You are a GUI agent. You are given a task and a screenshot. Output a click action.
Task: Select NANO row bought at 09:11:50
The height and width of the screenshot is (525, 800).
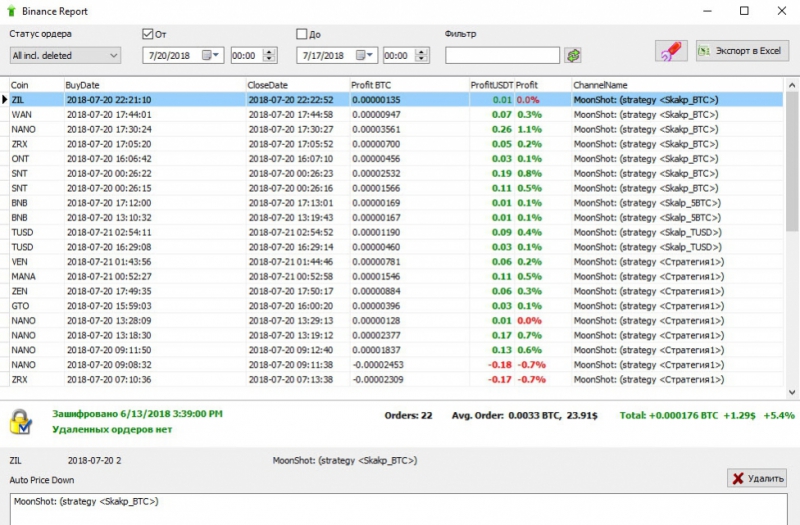396,350
